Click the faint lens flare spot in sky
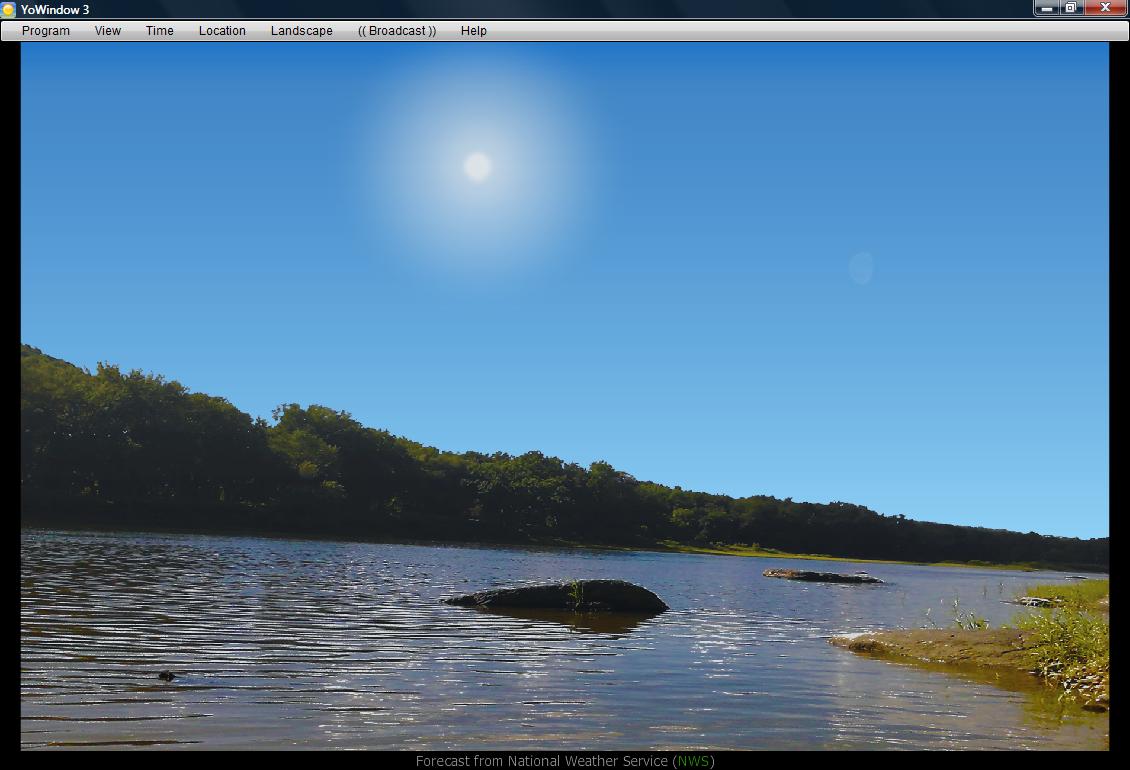 861,268
